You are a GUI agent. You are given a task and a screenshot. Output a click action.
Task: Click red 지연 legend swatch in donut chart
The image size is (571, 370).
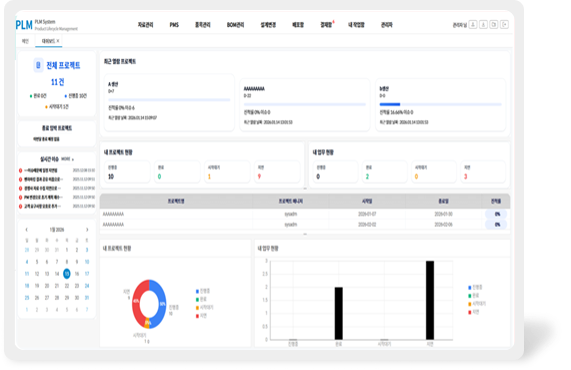(197, 316)
